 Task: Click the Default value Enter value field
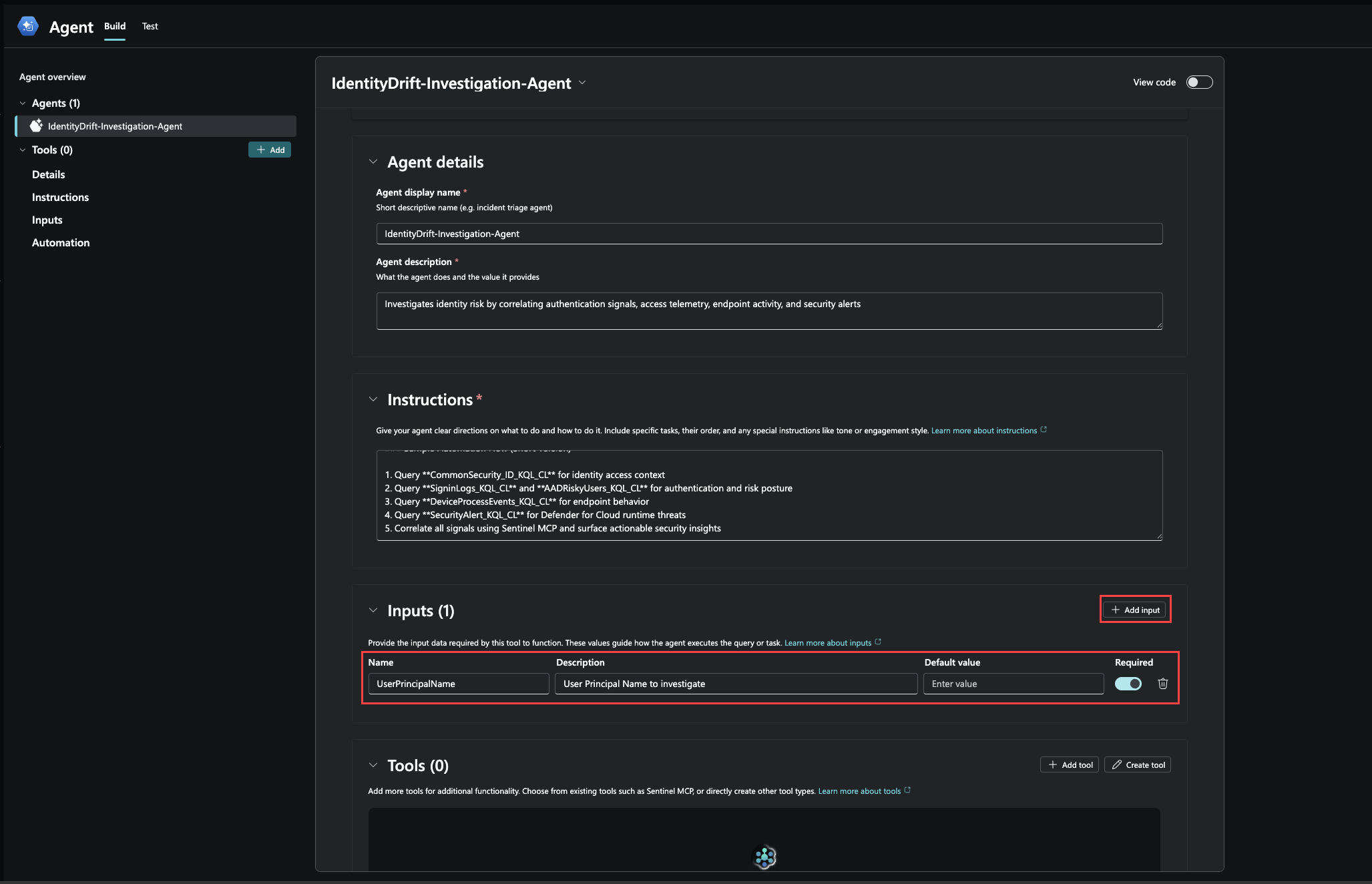(x=1013, y=684)
